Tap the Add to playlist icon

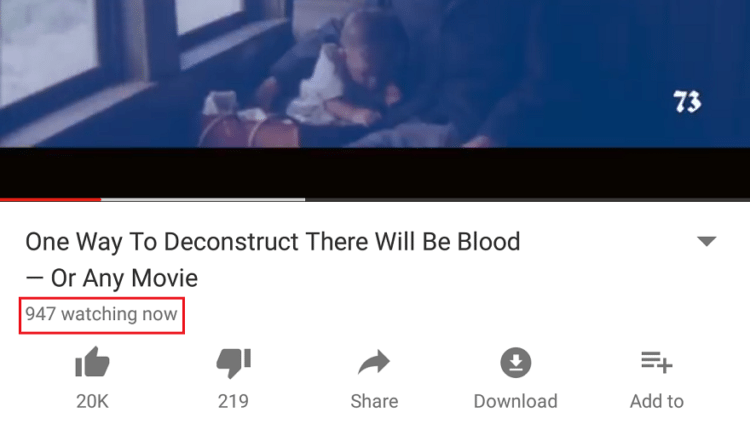(657, 362)
